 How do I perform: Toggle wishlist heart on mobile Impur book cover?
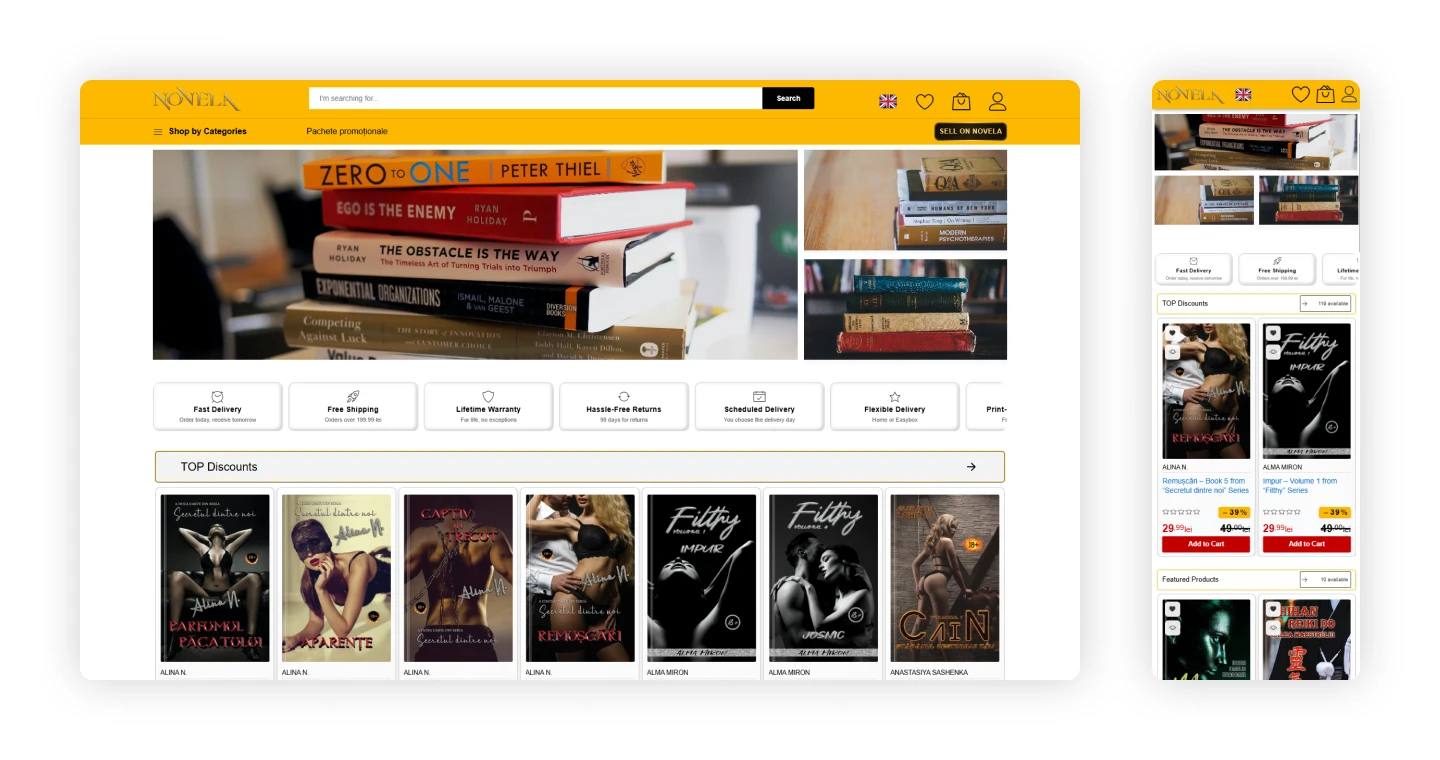coord(1273,333)
